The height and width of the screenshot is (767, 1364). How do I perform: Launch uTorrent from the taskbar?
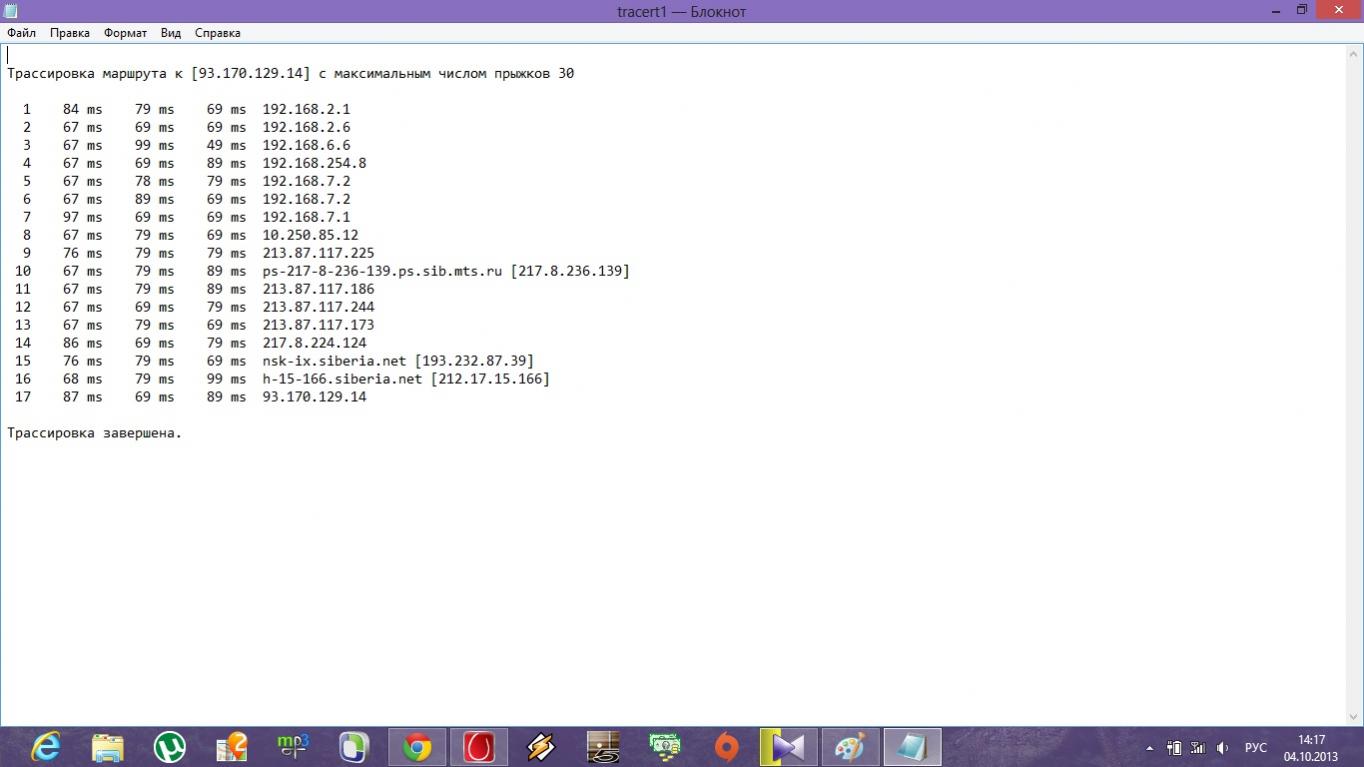point(170,747)
